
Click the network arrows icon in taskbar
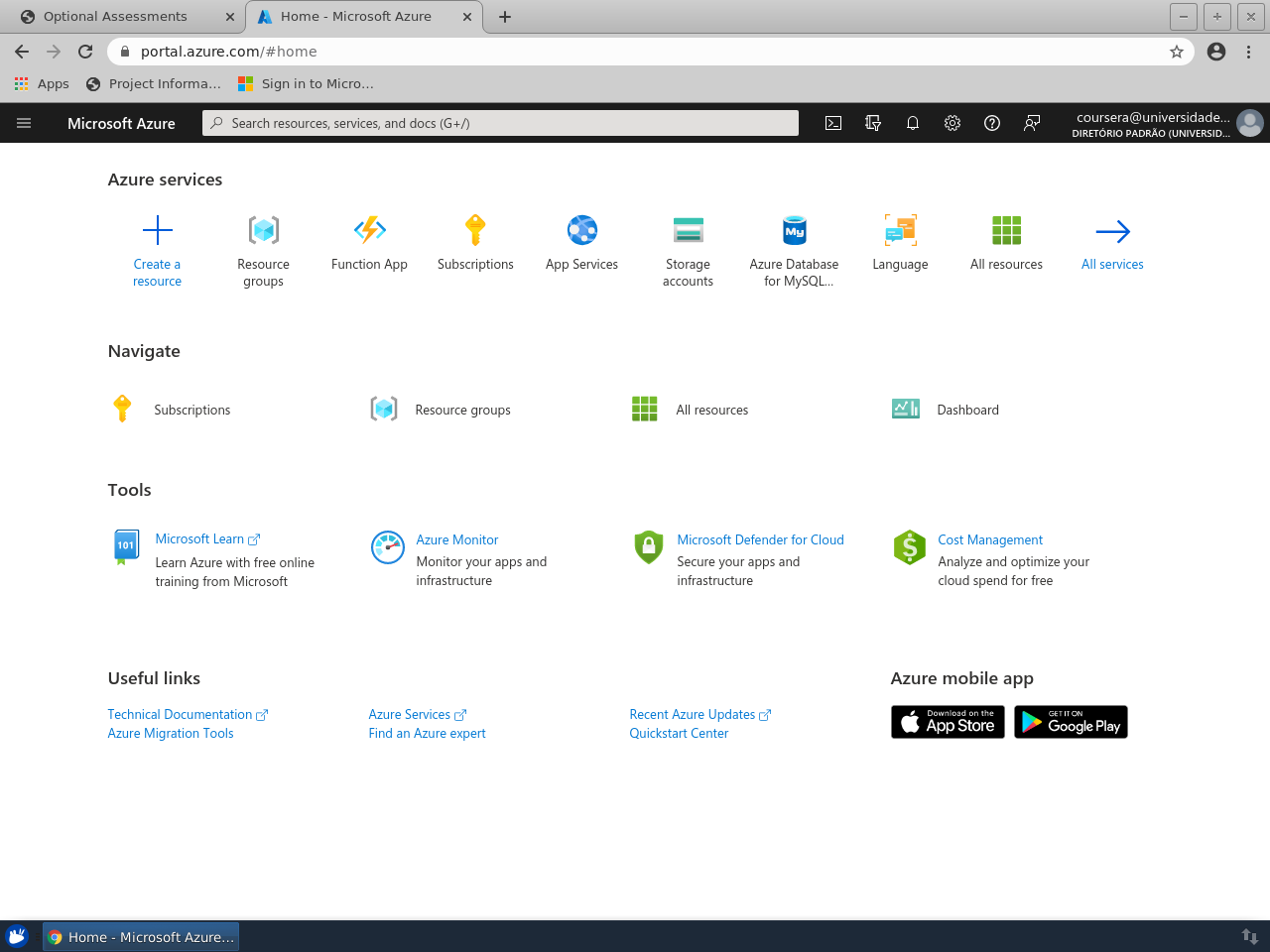[1250, 937]
